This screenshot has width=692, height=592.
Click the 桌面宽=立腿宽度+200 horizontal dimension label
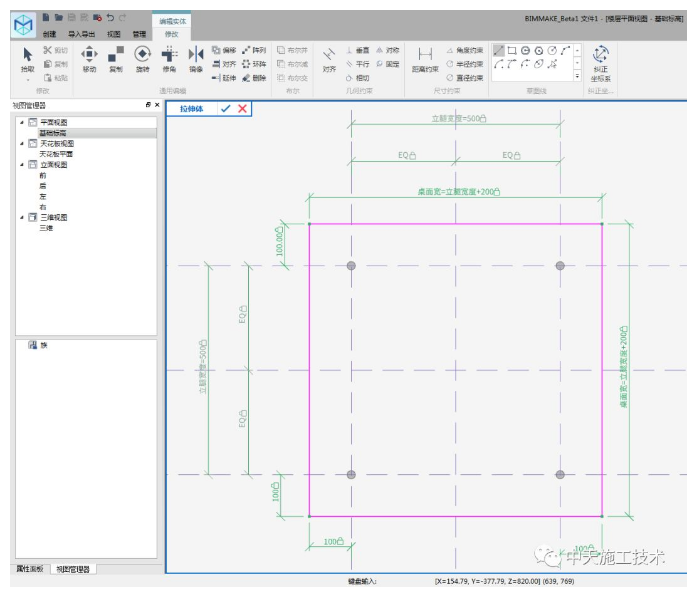(x=459, y=192)
